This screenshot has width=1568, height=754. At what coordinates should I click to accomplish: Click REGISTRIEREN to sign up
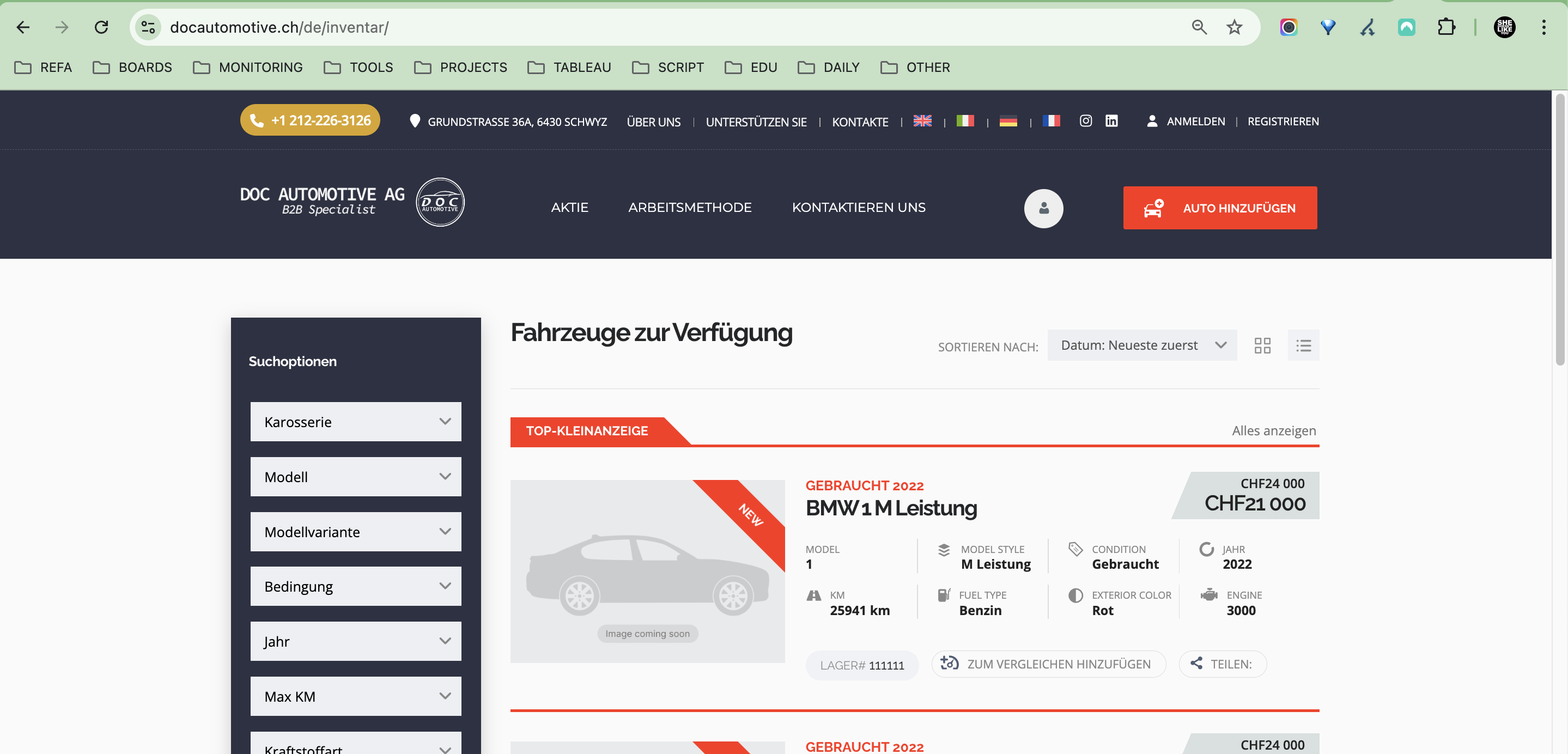[1283, 121]
